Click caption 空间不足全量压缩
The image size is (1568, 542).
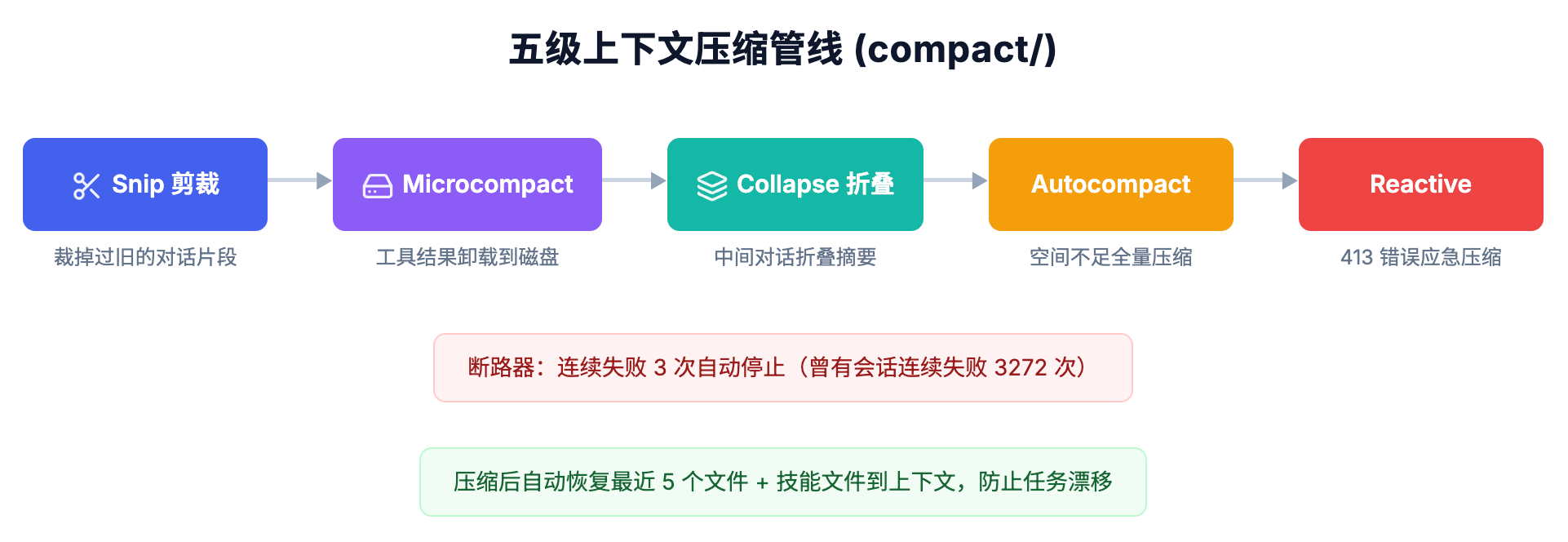point(1111,257)
